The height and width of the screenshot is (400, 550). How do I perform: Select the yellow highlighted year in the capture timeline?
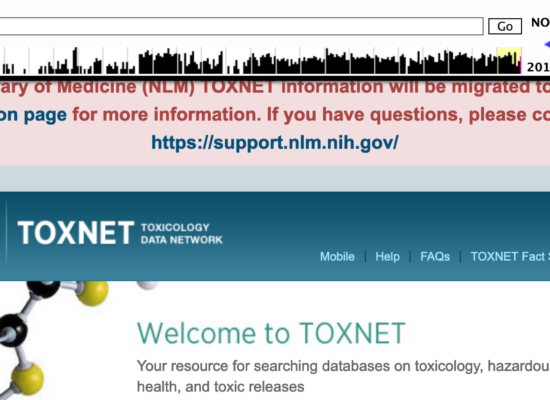509,61
